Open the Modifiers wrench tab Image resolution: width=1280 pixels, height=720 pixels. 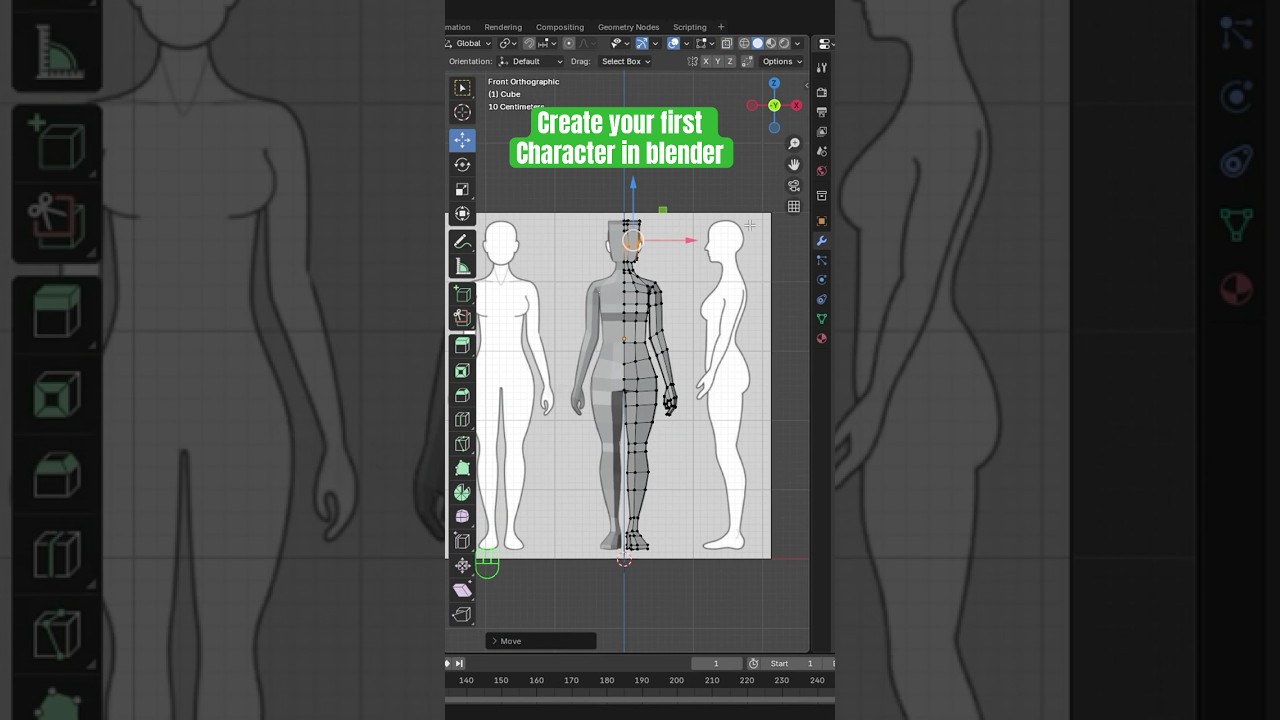(822, 241)
